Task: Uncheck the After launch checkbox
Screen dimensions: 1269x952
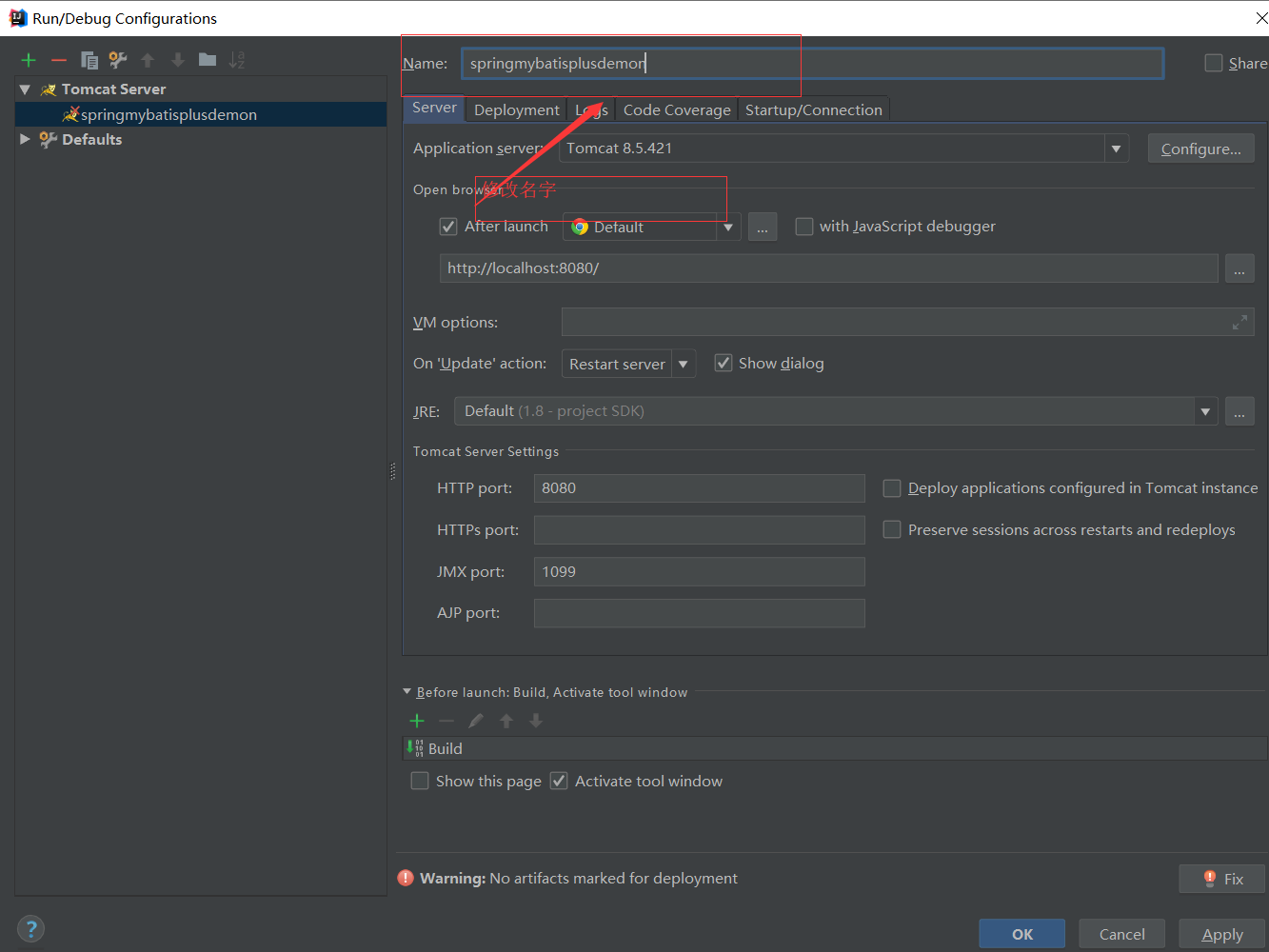Action: coord(448,227)
